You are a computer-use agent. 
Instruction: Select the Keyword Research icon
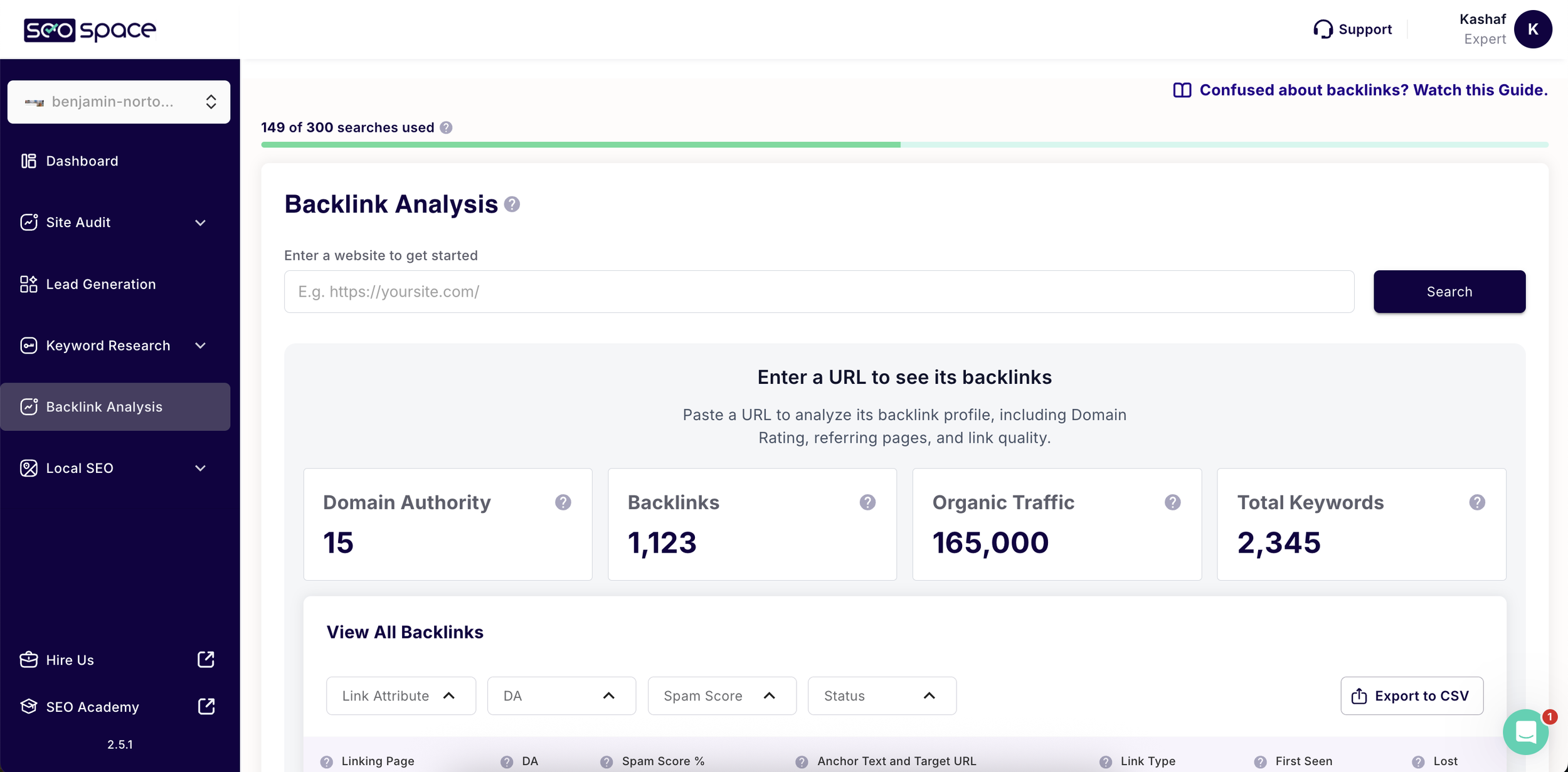coord(29,345)
